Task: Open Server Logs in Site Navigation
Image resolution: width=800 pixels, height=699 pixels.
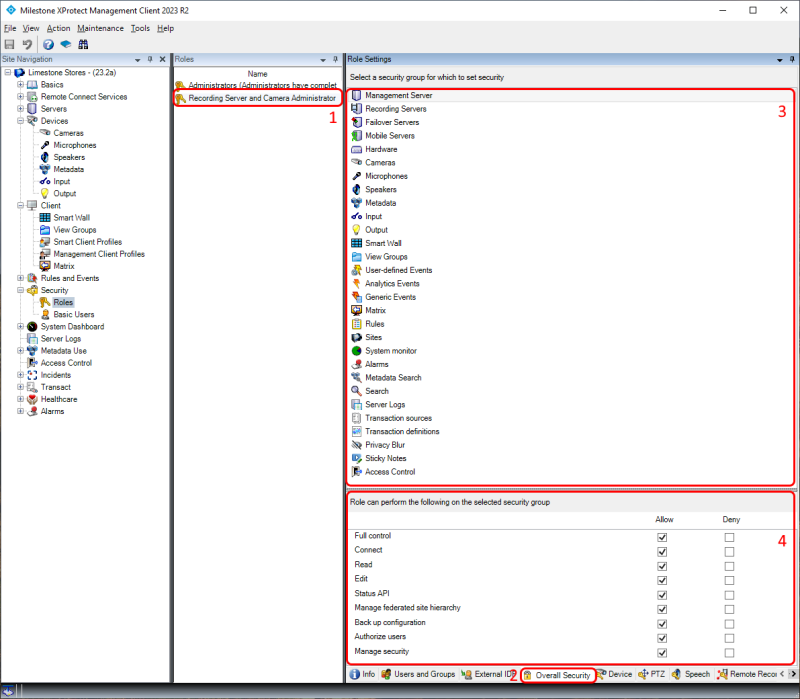Action: coord(61,339)
